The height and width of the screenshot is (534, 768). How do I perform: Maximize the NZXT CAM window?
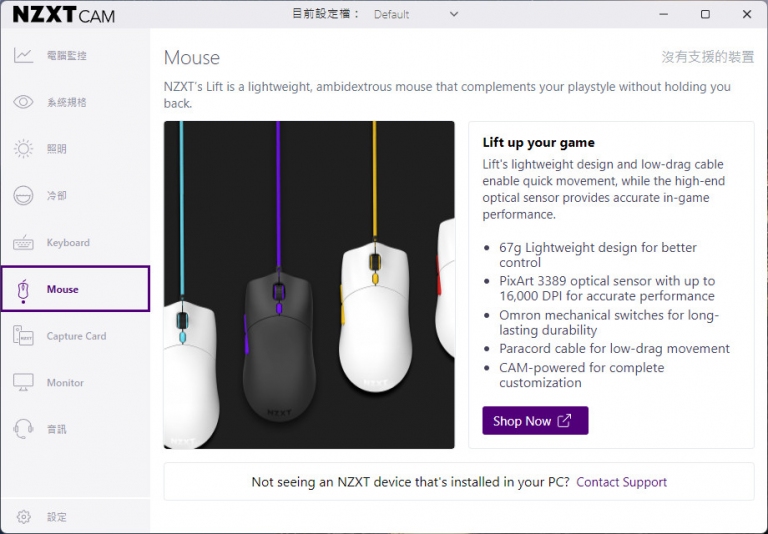tap(705, 14)
